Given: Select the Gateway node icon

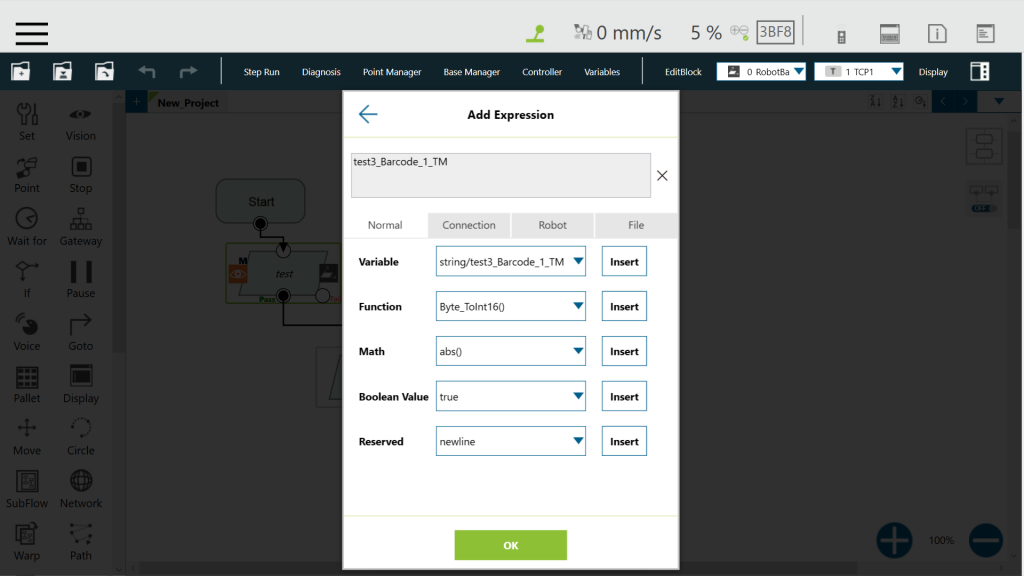Looking at the screenshot, I should coord(81,219).
